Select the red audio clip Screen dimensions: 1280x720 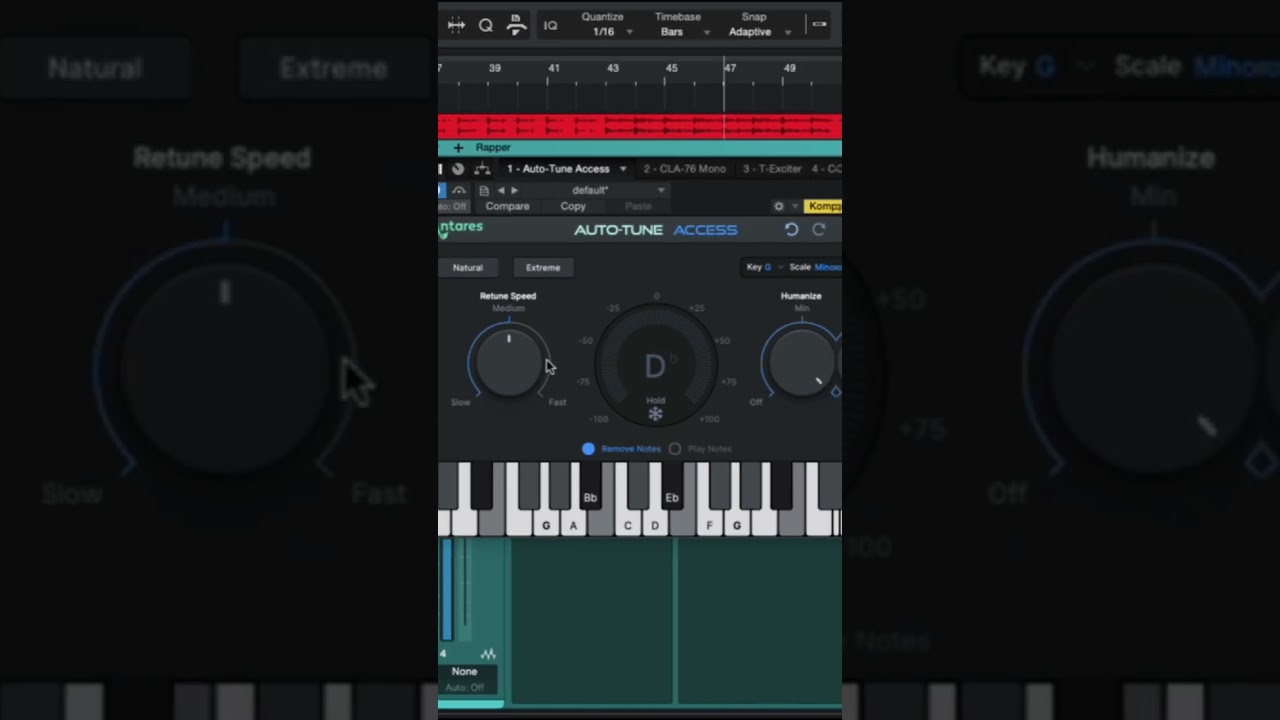[640, 126]
